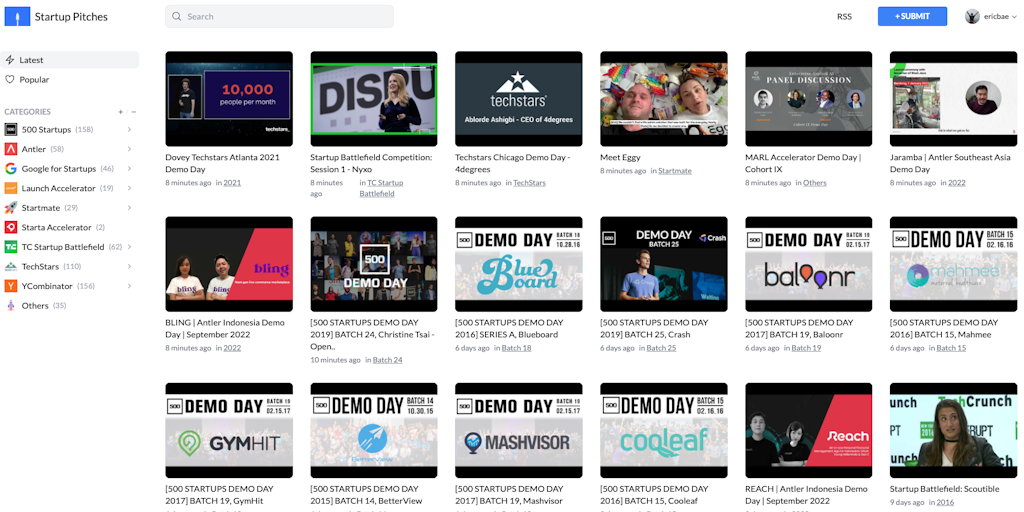Expand the Antler category chevron
The width and height of the screenshot is (1024, 512).
coord(129,149)
